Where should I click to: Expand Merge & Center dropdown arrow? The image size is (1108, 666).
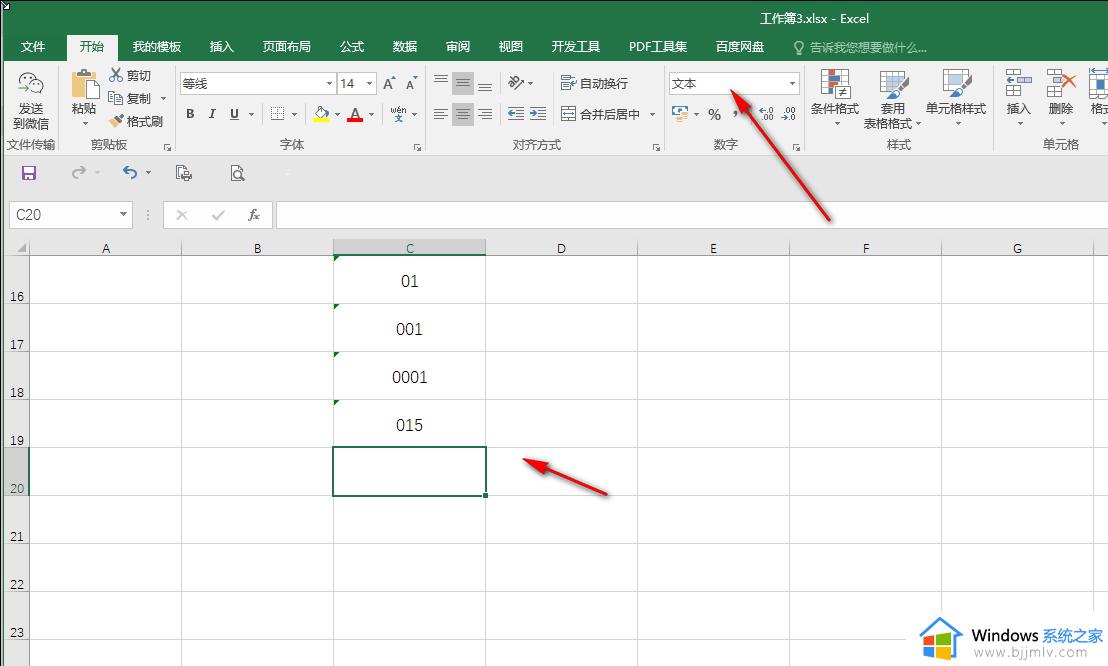652,114
